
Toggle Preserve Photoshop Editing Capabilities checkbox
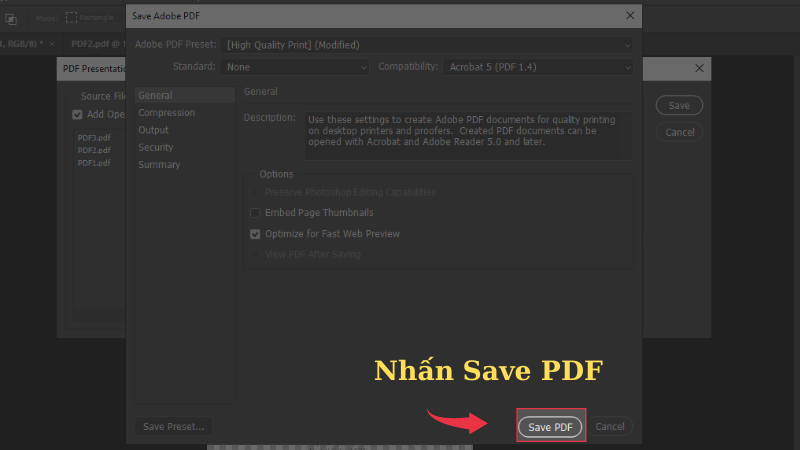(255, 192)
